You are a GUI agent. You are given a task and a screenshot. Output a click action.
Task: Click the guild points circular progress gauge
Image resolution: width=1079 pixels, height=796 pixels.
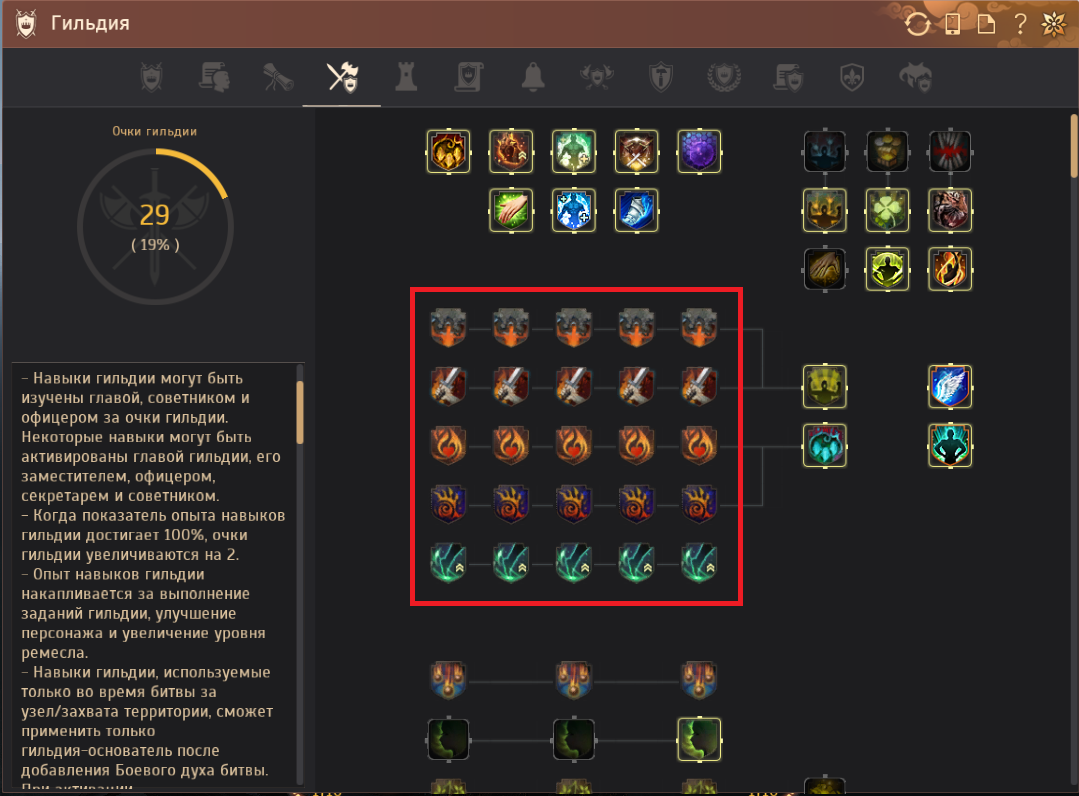pyautogui.click(x=156, y=226)
